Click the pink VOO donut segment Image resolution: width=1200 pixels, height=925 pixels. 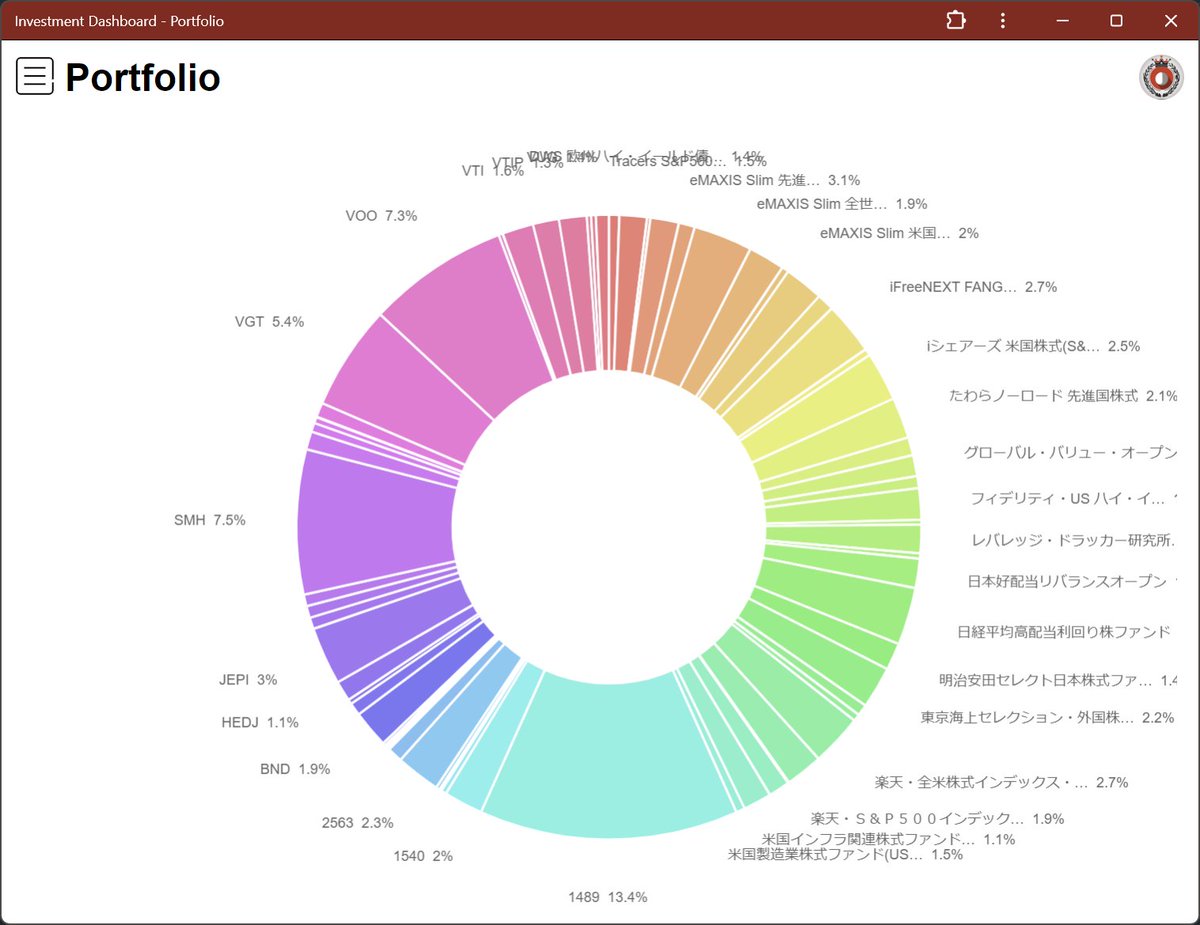465,315
